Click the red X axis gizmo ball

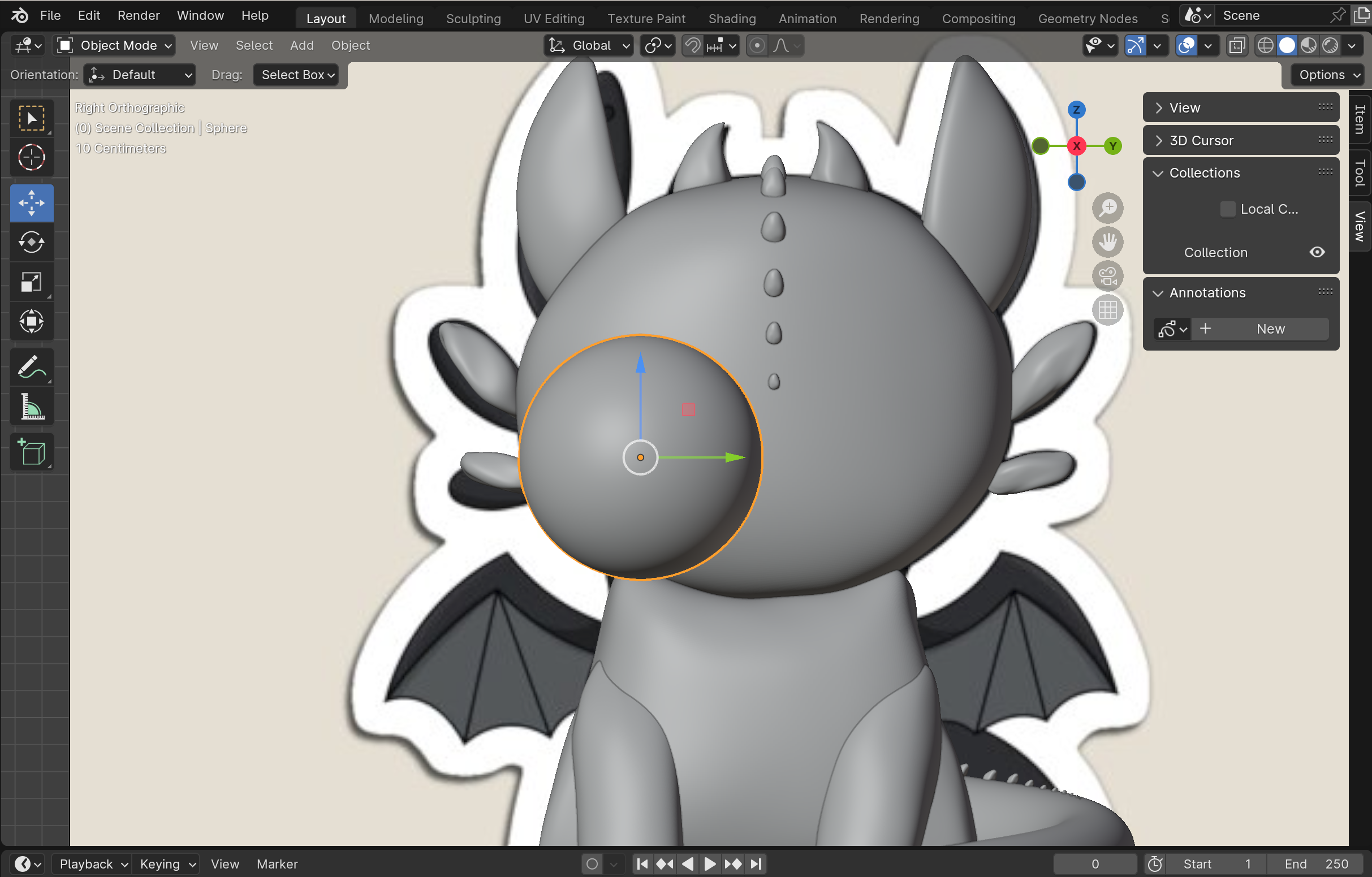tap(1076, 146)
